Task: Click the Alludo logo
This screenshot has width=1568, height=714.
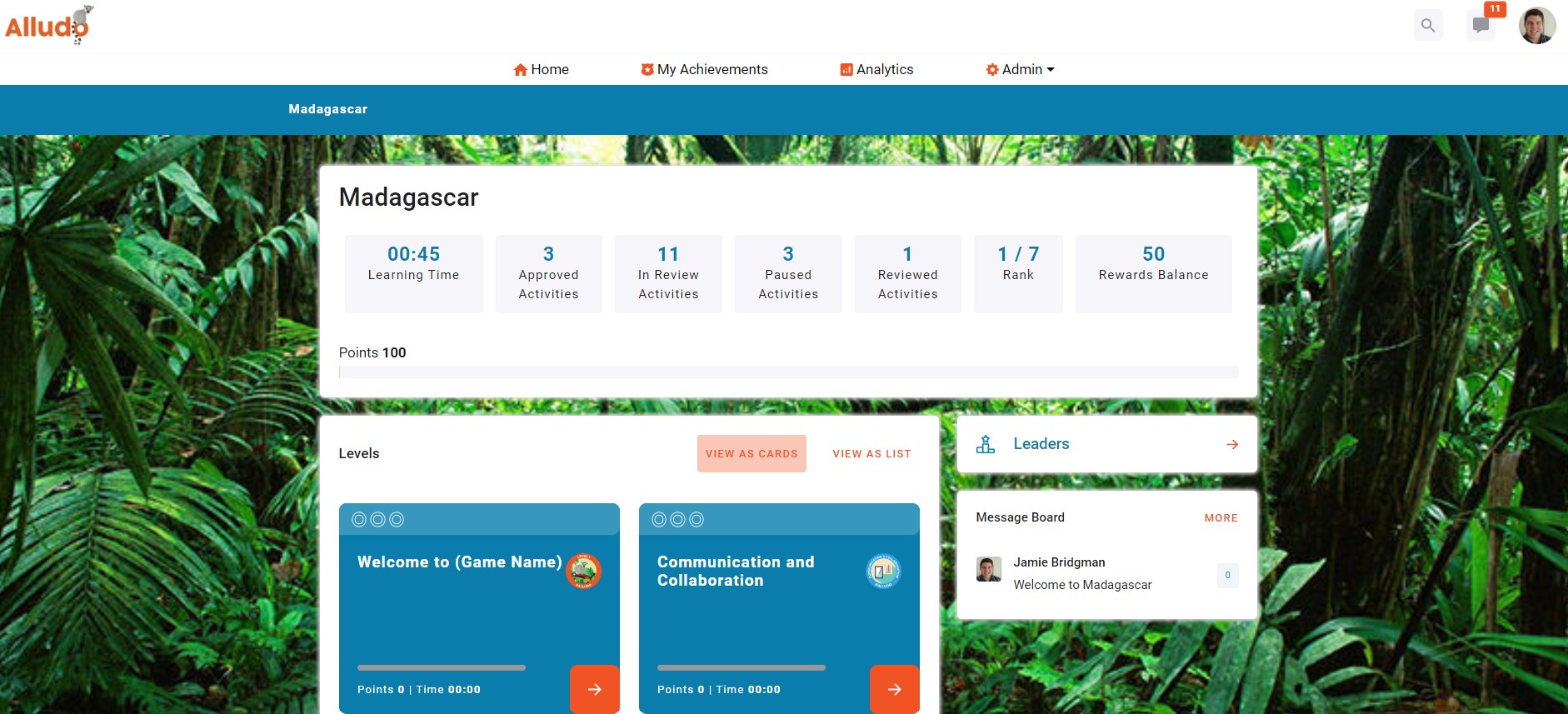Action: pyautogui.click(x=48, y=25)
